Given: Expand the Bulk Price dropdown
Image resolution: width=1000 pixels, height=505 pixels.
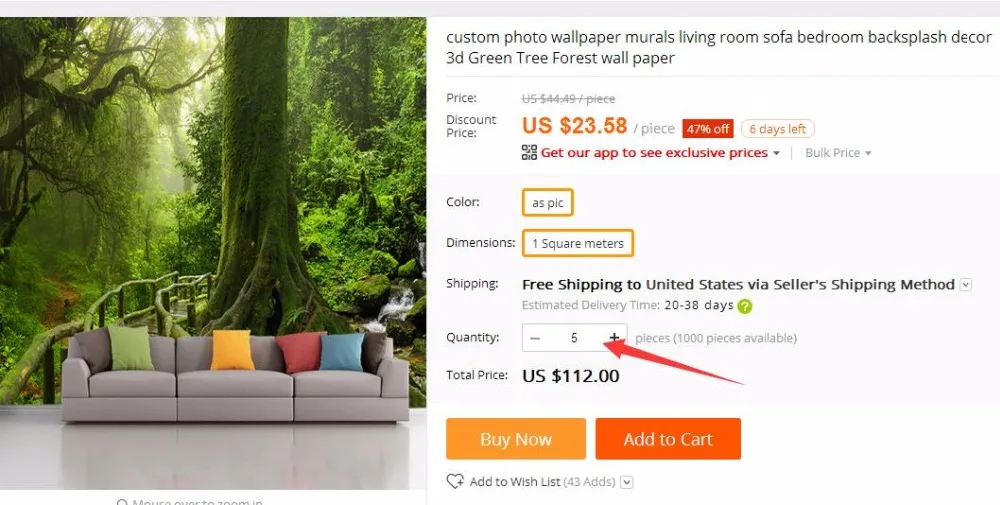Looking at the screenshot, I should [838, 153].
